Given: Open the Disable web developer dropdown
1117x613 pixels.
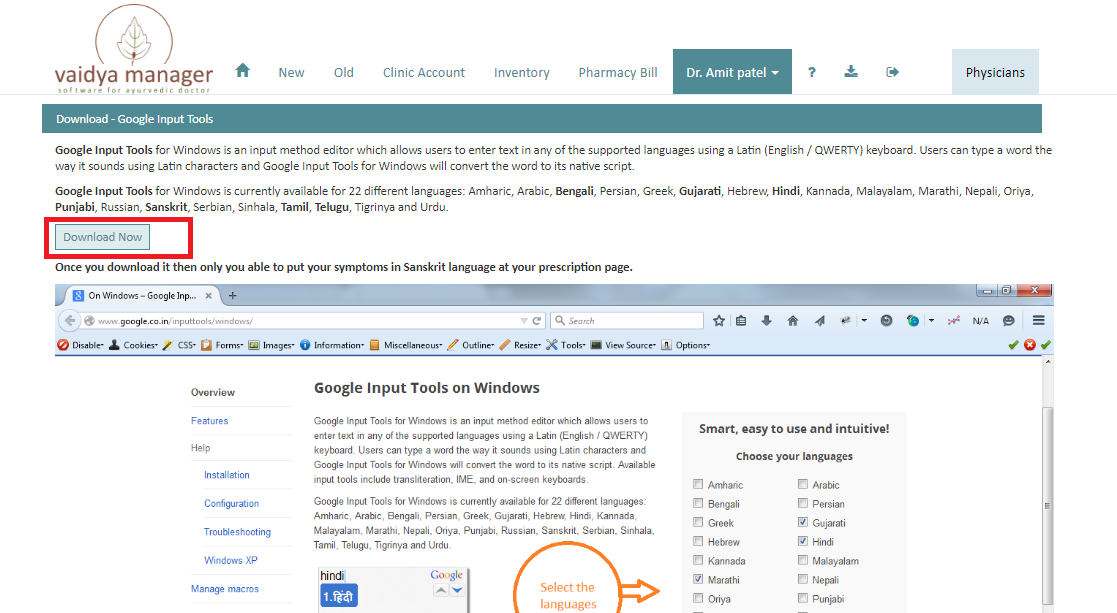Looking at the screenshot, I should tap(80, 345).
